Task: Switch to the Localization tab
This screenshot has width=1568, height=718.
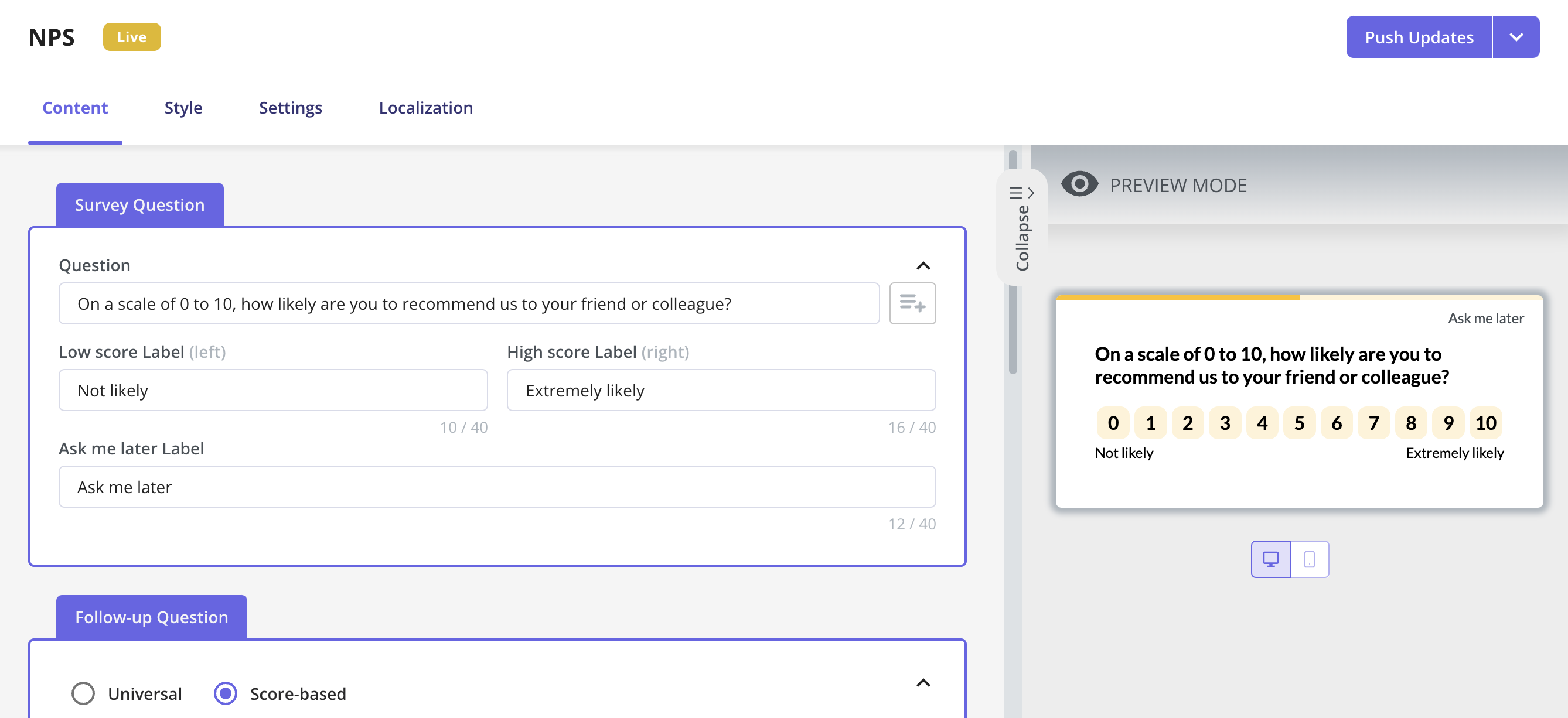Action: [425, 108]
